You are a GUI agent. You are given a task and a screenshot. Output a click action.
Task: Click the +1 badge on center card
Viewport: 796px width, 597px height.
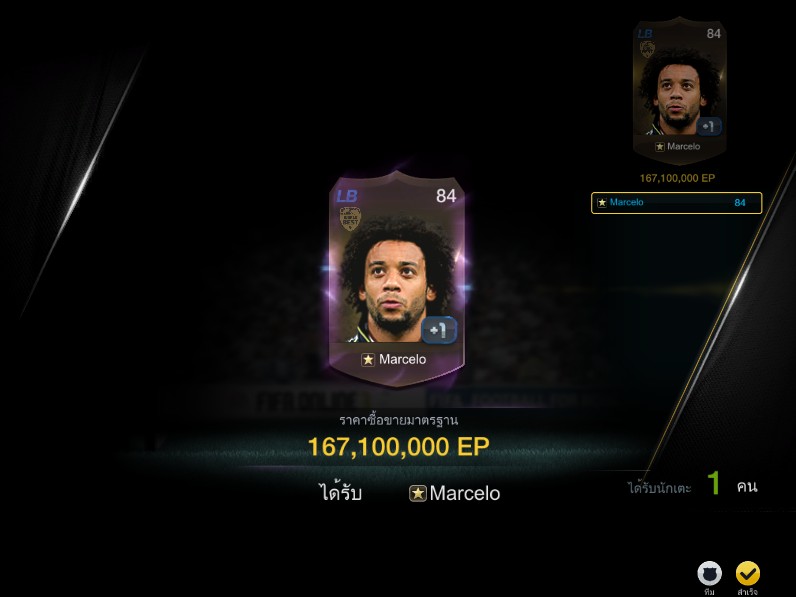(x=439, y=330)
